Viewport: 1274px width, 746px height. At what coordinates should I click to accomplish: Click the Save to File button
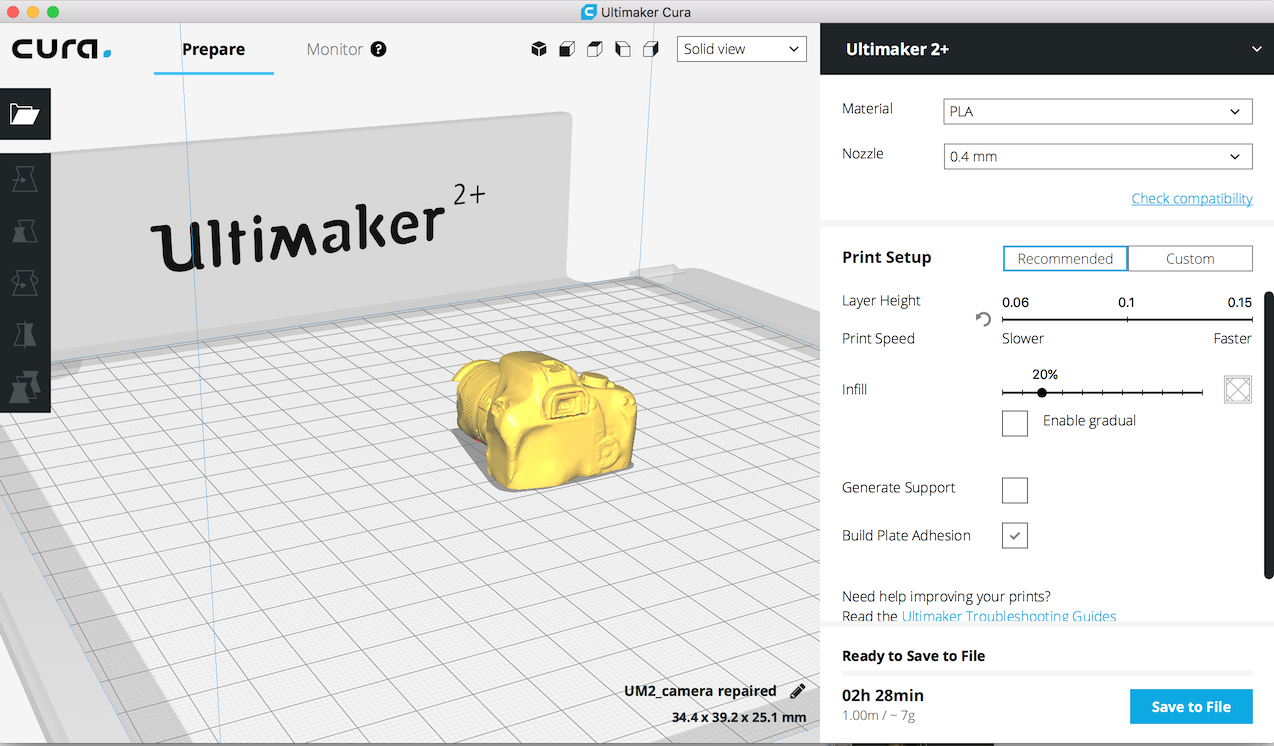pos(1191,706)
